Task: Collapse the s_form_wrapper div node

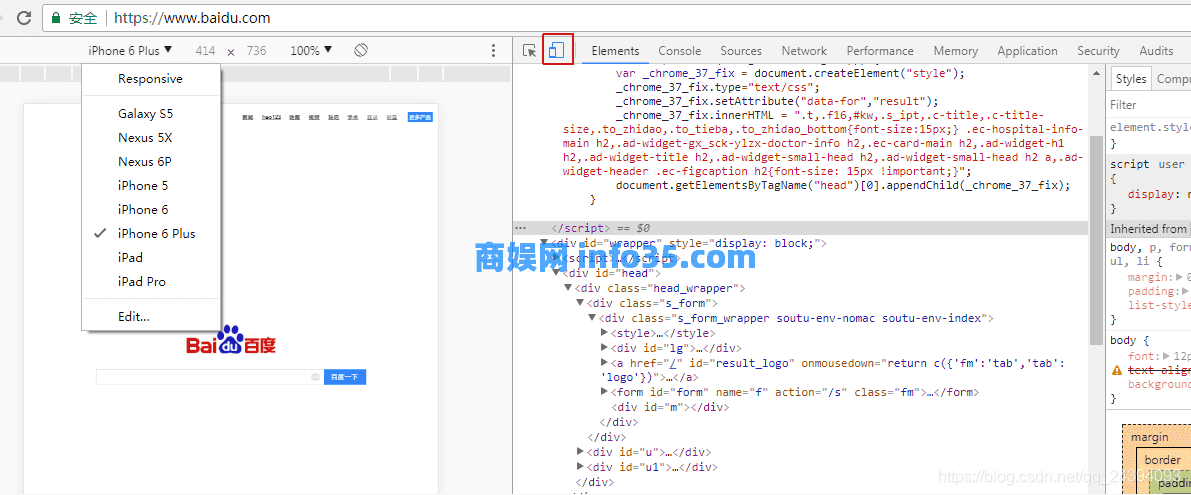Action: 592,318
